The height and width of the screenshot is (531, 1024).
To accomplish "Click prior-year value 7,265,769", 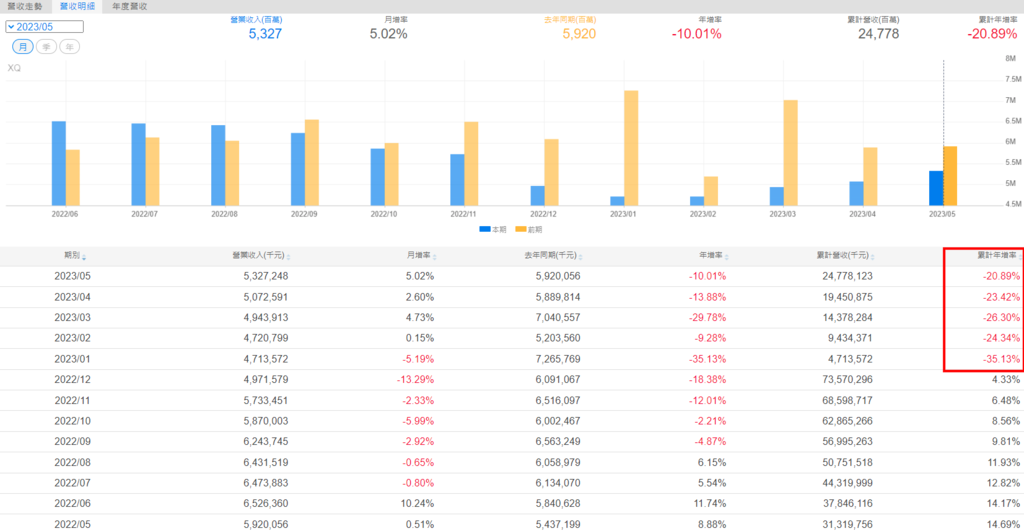I will [558, 359].
